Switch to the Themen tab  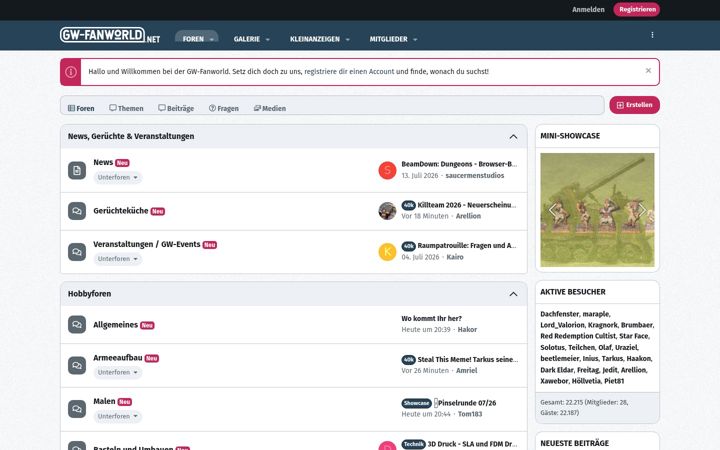coord(126,108)
